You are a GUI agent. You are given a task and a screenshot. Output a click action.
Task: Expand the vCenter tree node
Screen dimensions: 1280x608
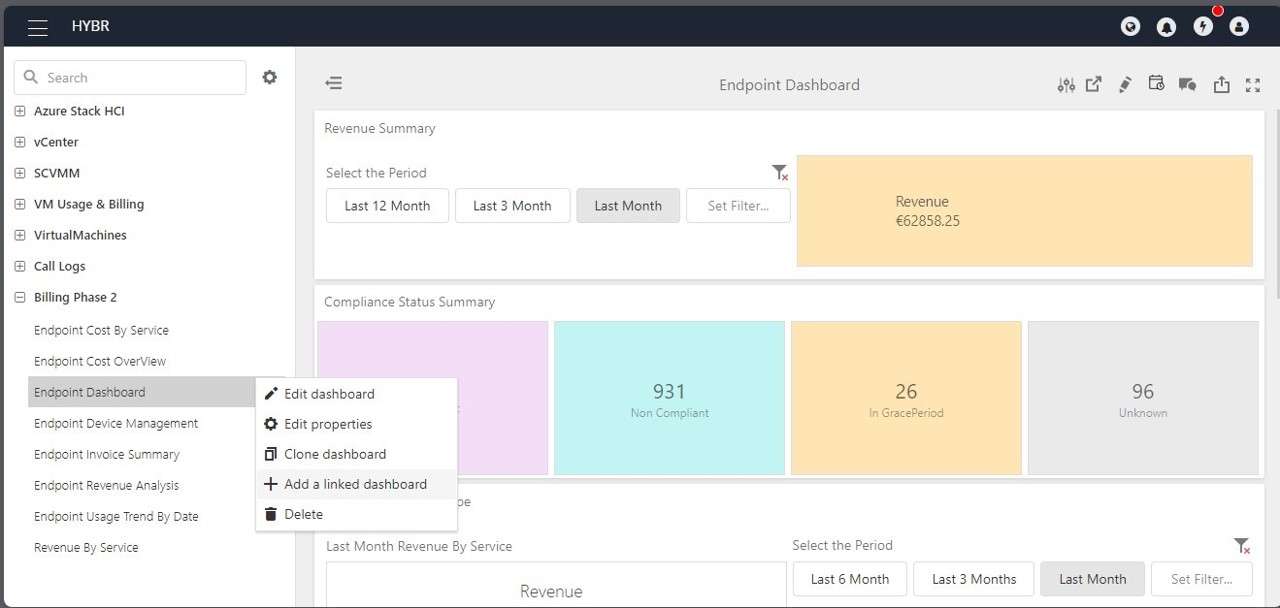point(20,142)
